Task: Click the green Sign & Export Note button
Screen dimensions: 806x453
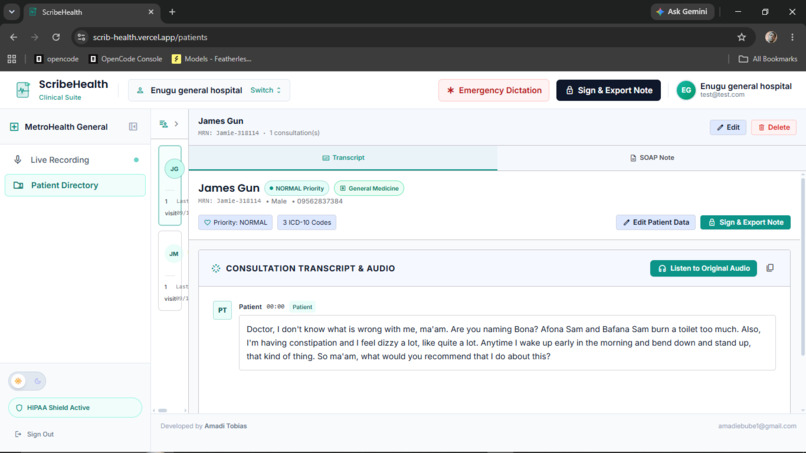Action: tap(745, 223)
